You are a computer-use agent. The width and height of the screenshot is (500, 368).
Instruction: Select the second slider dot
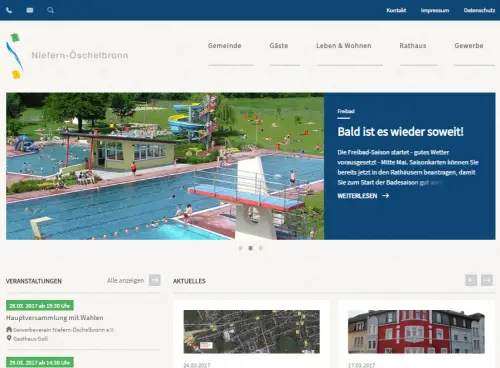(x=250, y=248)
